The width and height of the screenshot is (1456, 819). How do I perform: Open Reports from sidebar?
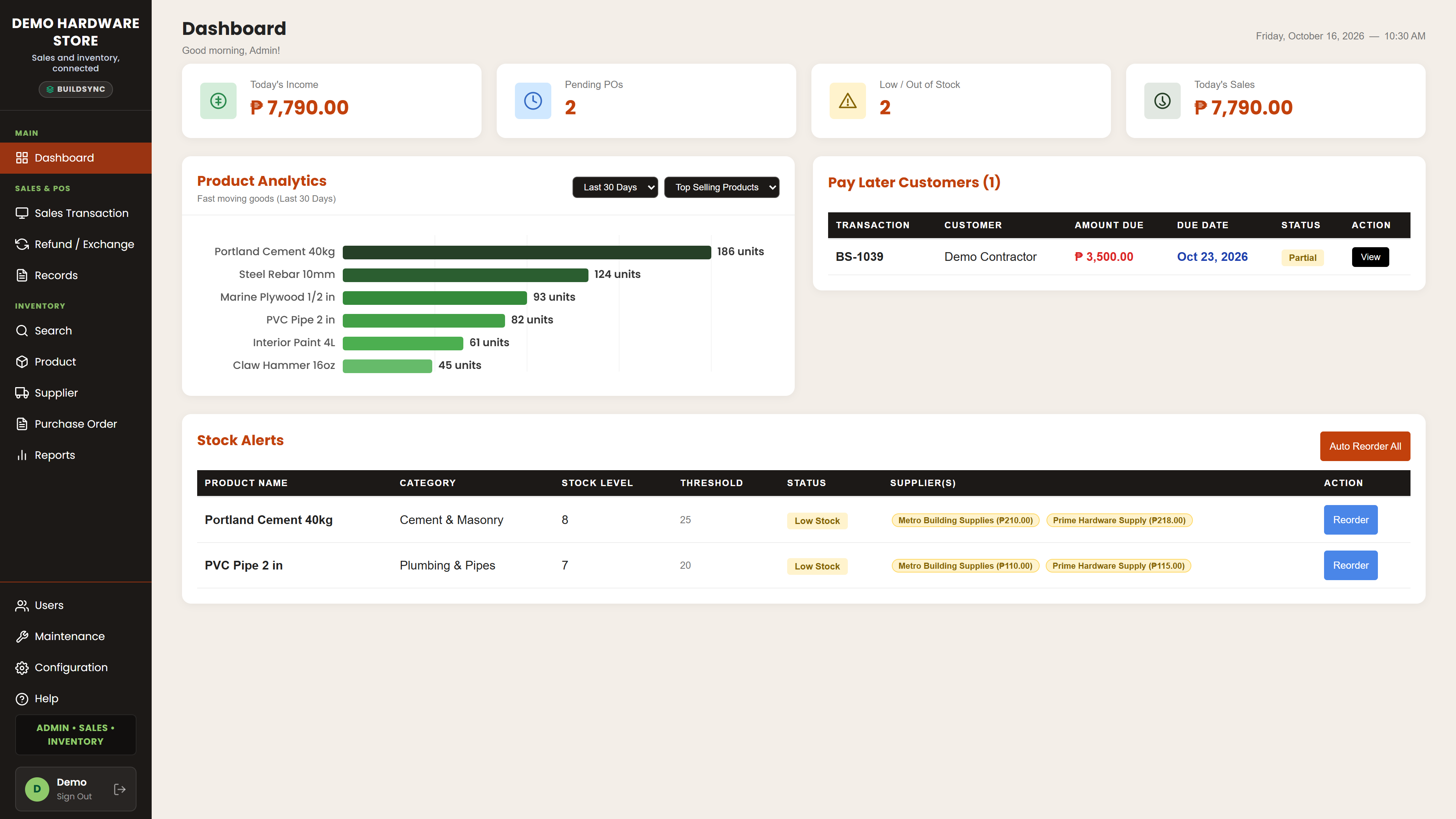click(x=76, y=455)
